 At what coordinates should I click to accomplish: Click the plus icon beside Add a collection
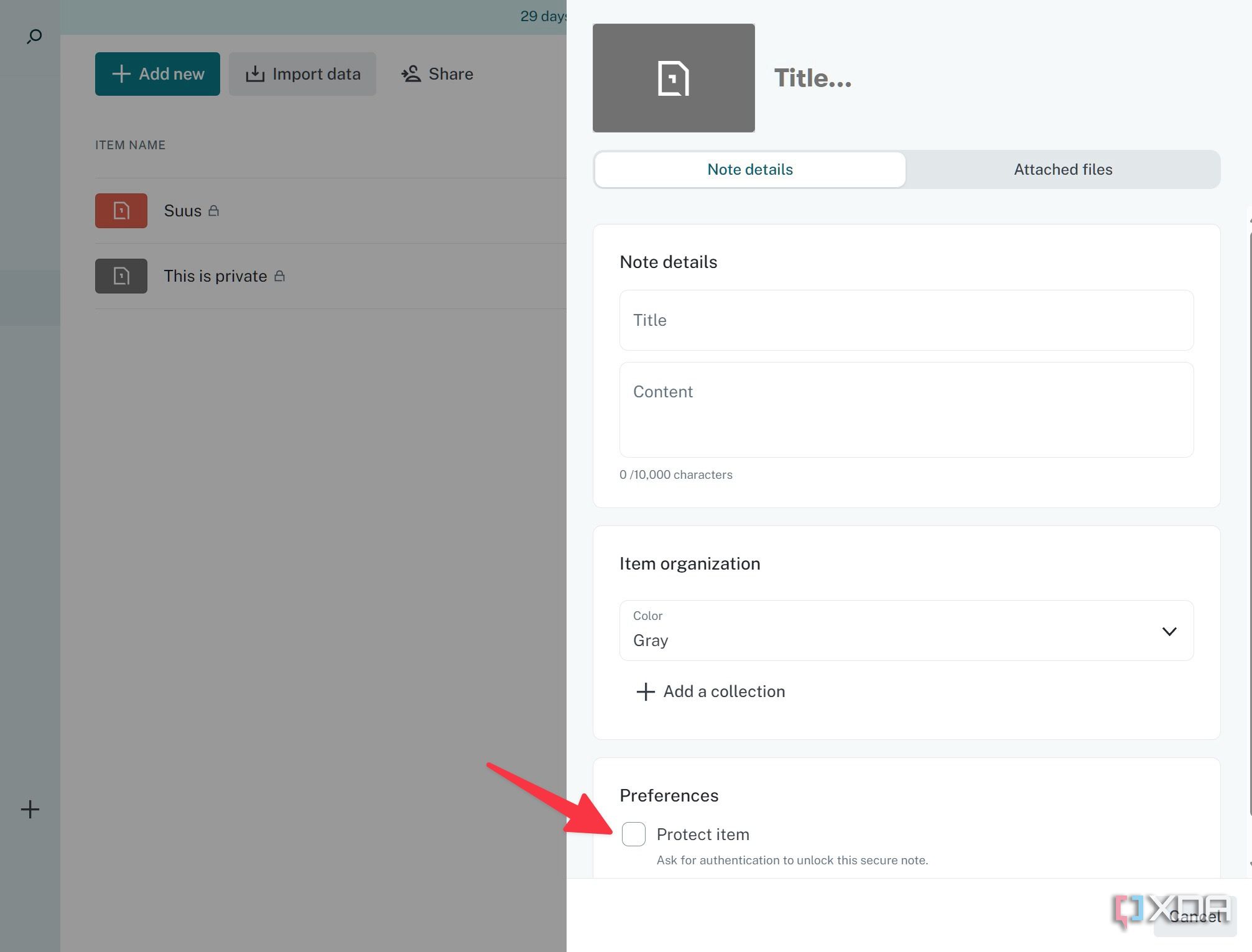[x=644, y=691]
